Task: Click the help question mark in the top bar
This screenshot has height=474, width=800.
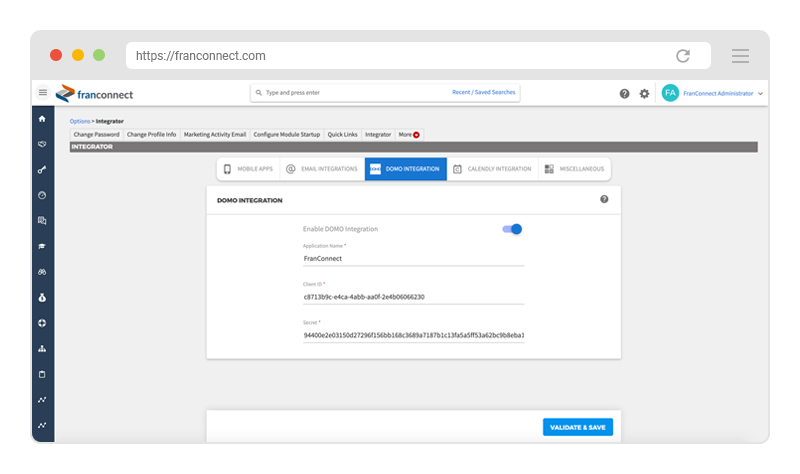Action: 625,93
